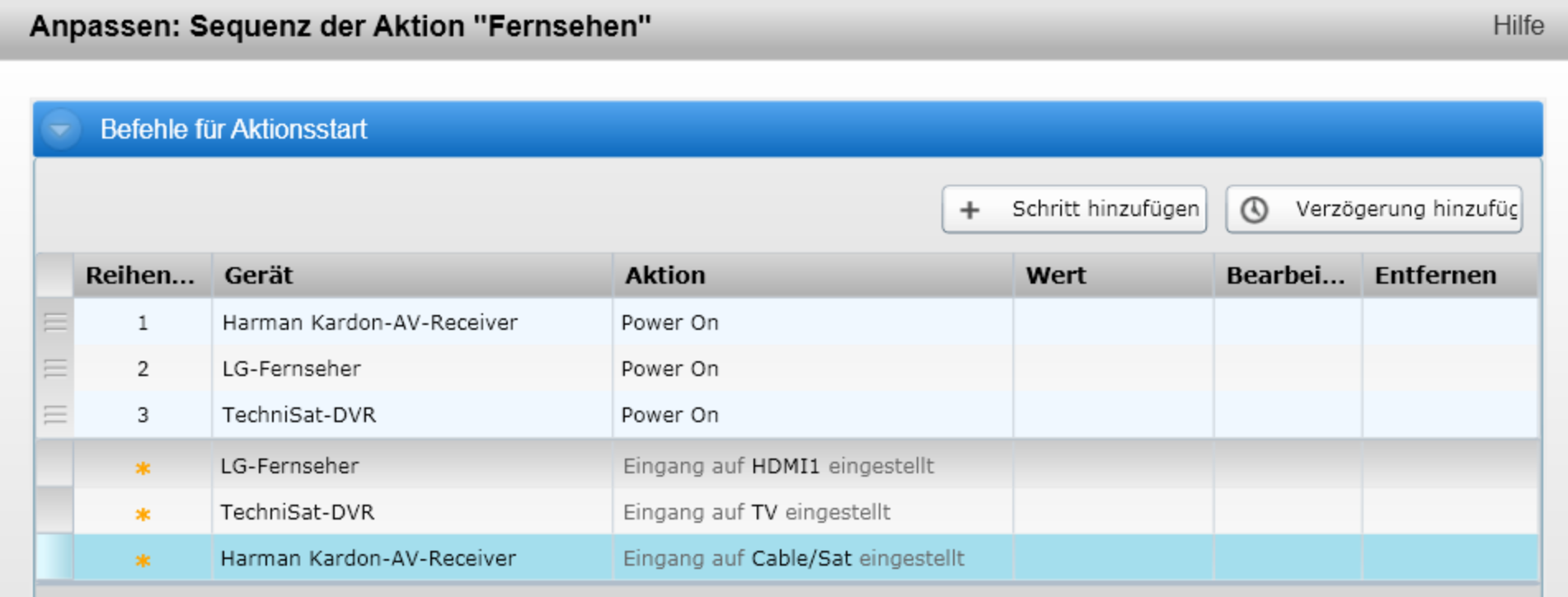Click the Reihen... column header
Image resolution: width=1568 pixels, height=597 pixels.
click(x=142, y=275)
